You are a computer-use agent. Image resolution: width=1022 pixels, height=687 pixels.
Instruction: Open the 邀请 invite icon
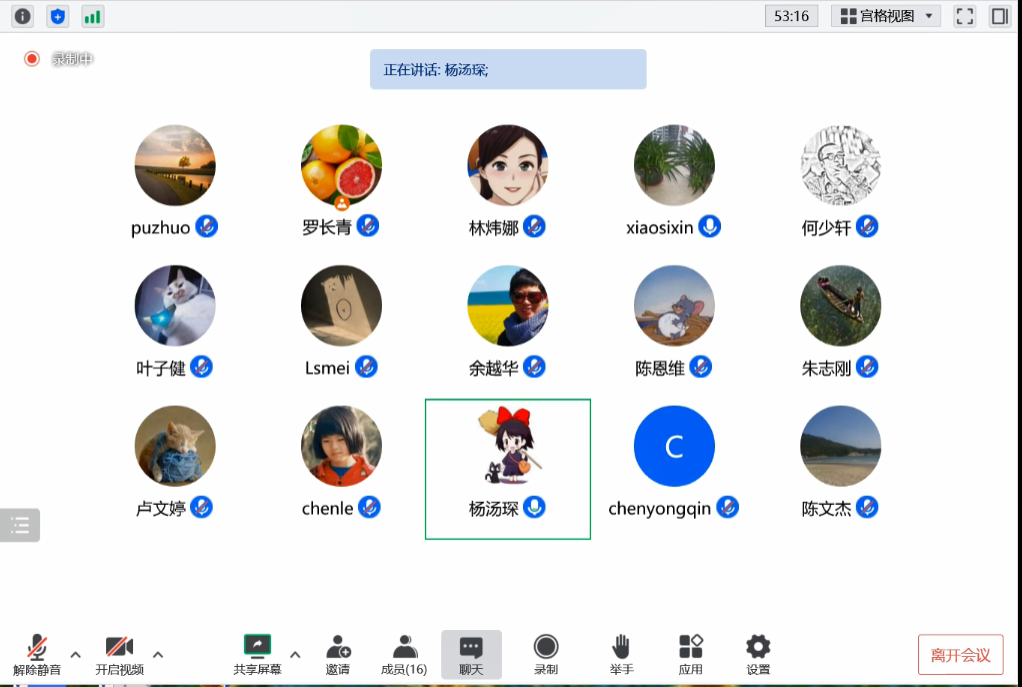pos(338,654)
